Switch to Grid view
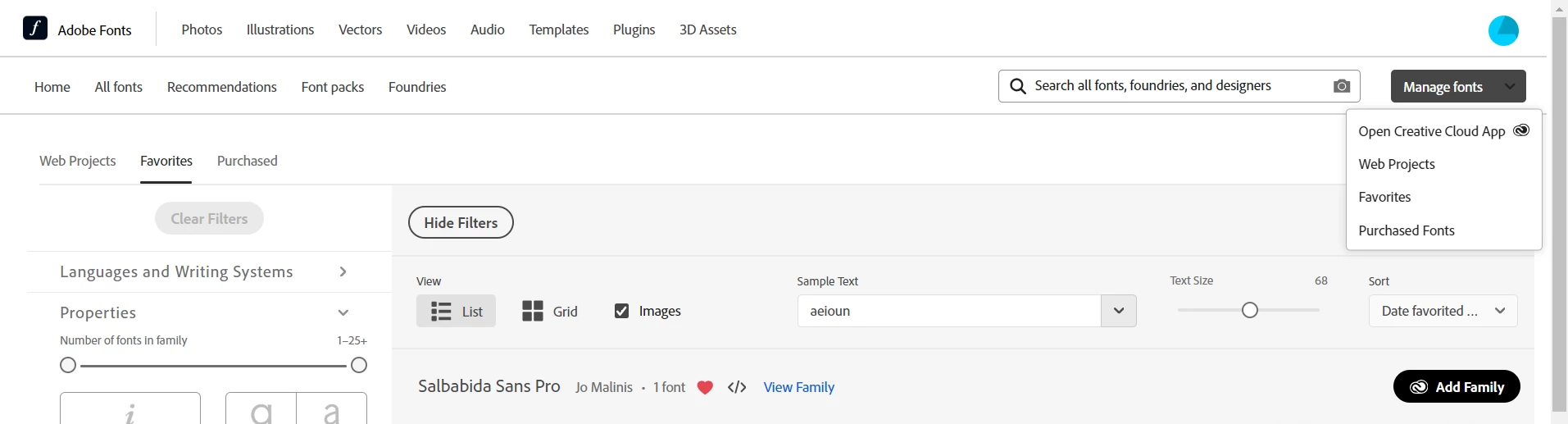 tap(550, 311)
